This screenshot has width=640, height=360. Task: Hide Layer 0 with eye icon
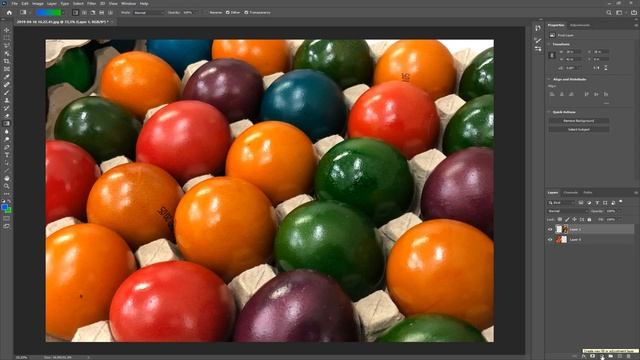coord(550,240)
